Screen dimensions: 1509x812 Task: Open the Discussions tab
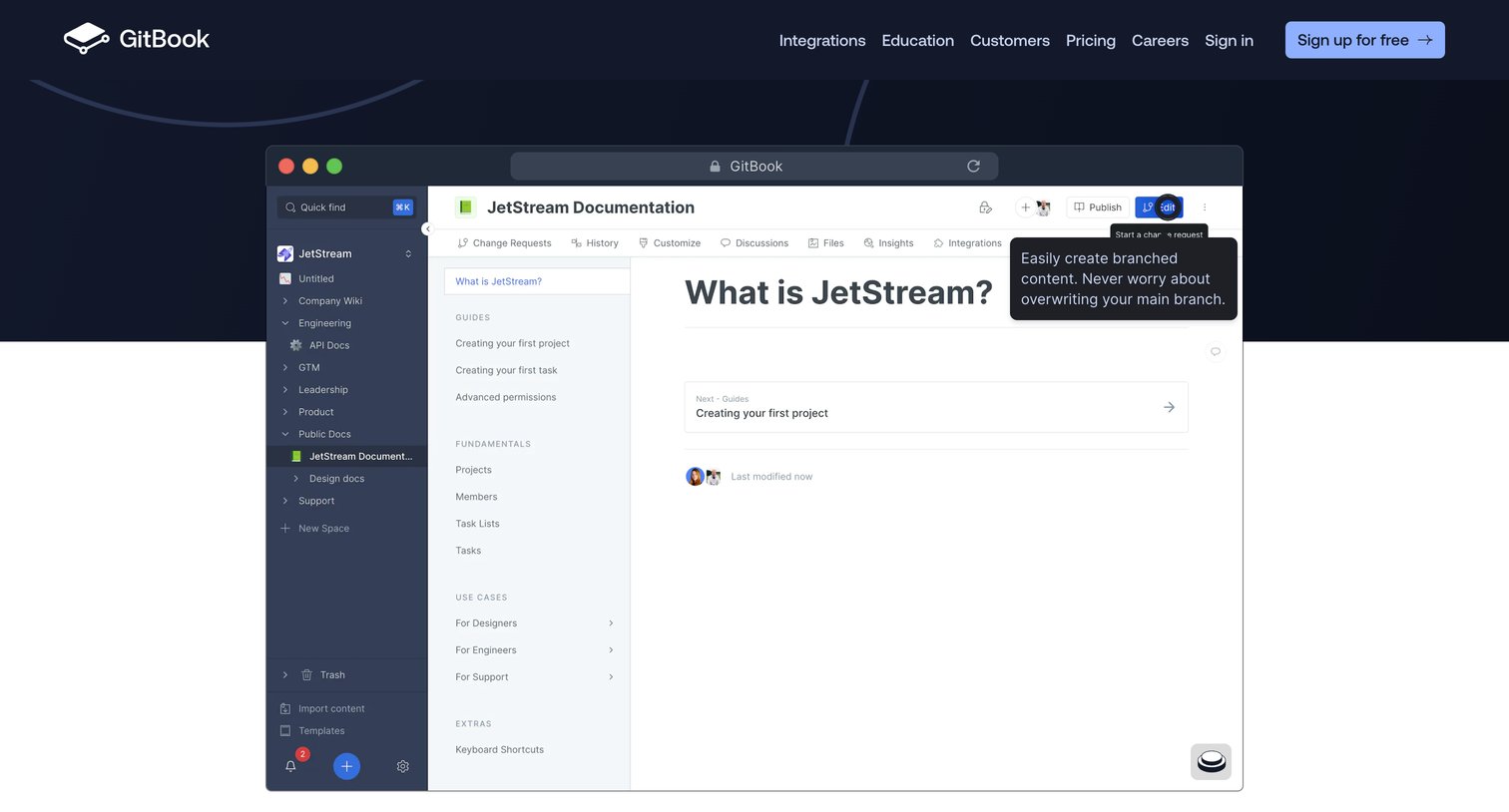754,243
